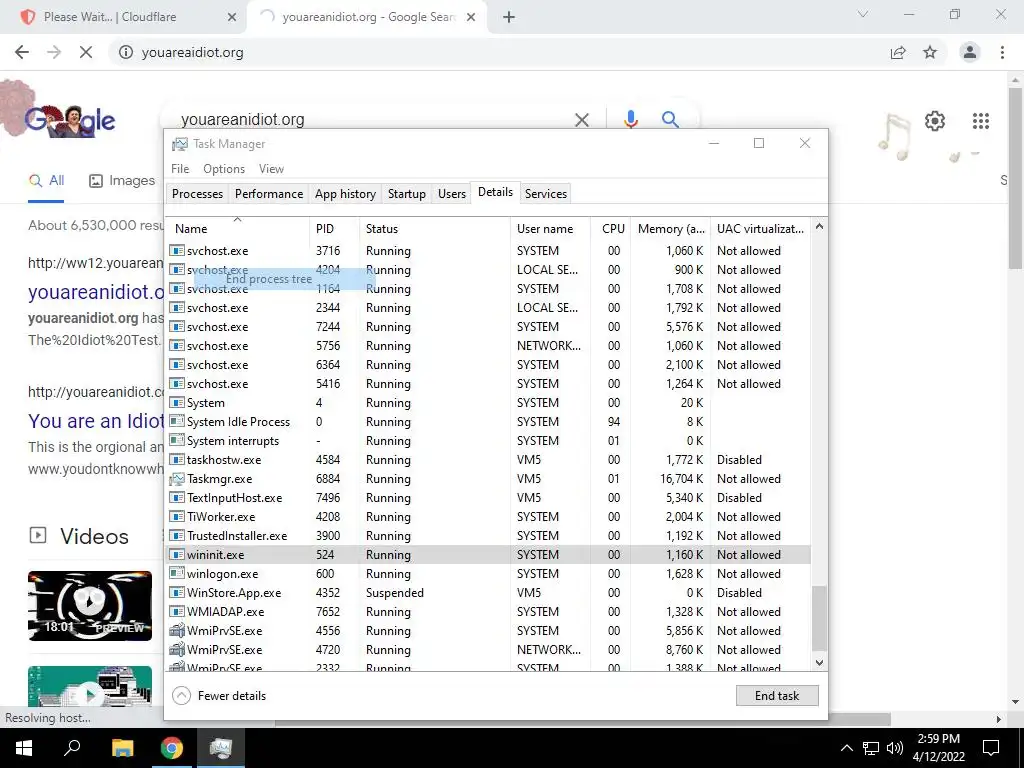Click the network tray icon
The width and height of the screenshot is (1024, 768).
pos(871,748)
